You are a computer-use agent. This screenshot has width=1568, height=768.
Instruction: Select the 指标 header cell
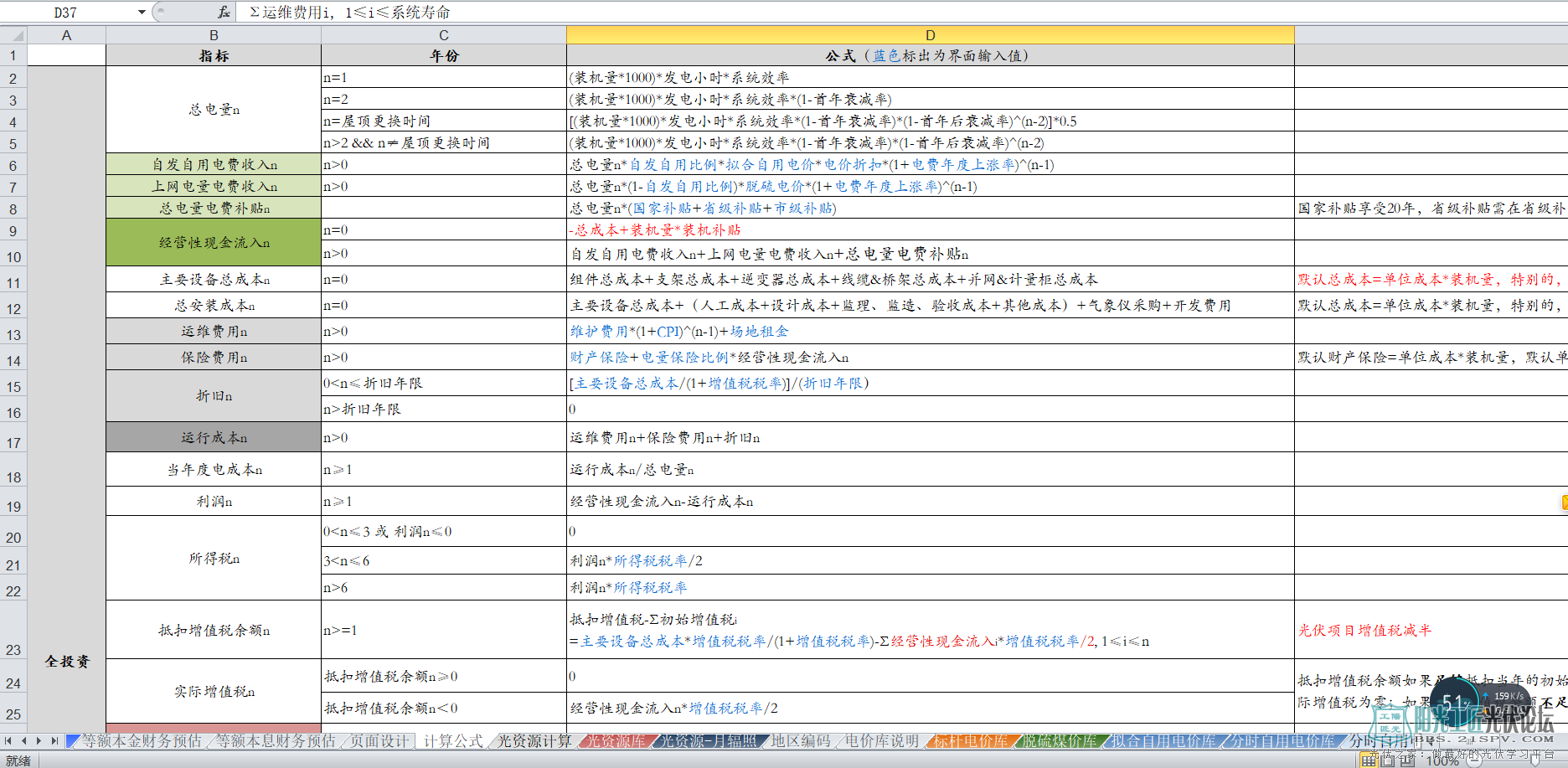[x=214, y=55]
